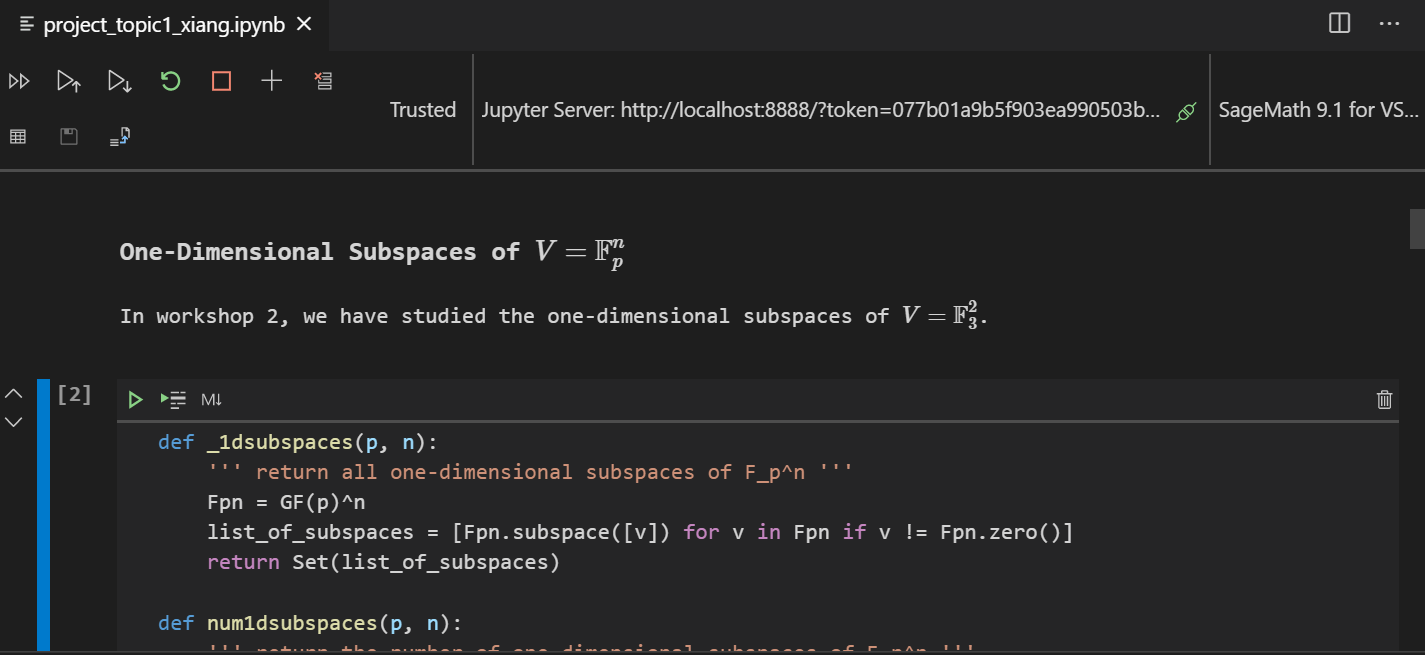Expand the cell using the down chevron
The image size is (1425, 655).
coord(13,422)
